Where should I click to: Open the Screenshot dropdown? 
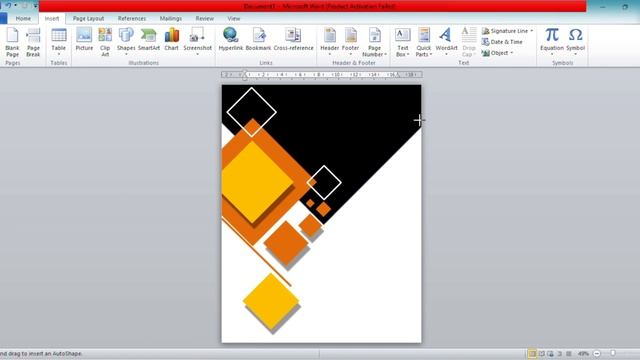click(x=198, y=42)
